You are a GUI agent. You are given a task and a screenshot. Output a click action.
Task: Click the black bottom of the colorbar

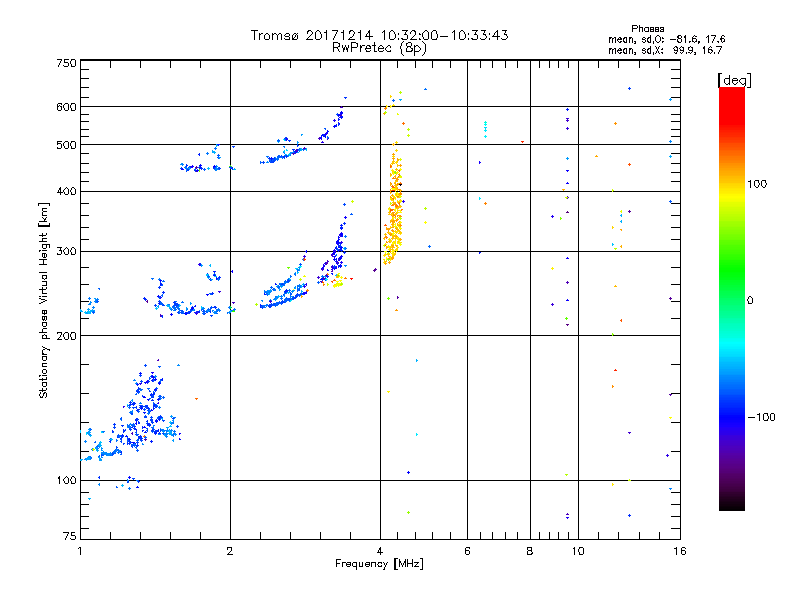(x=732, y=504)
